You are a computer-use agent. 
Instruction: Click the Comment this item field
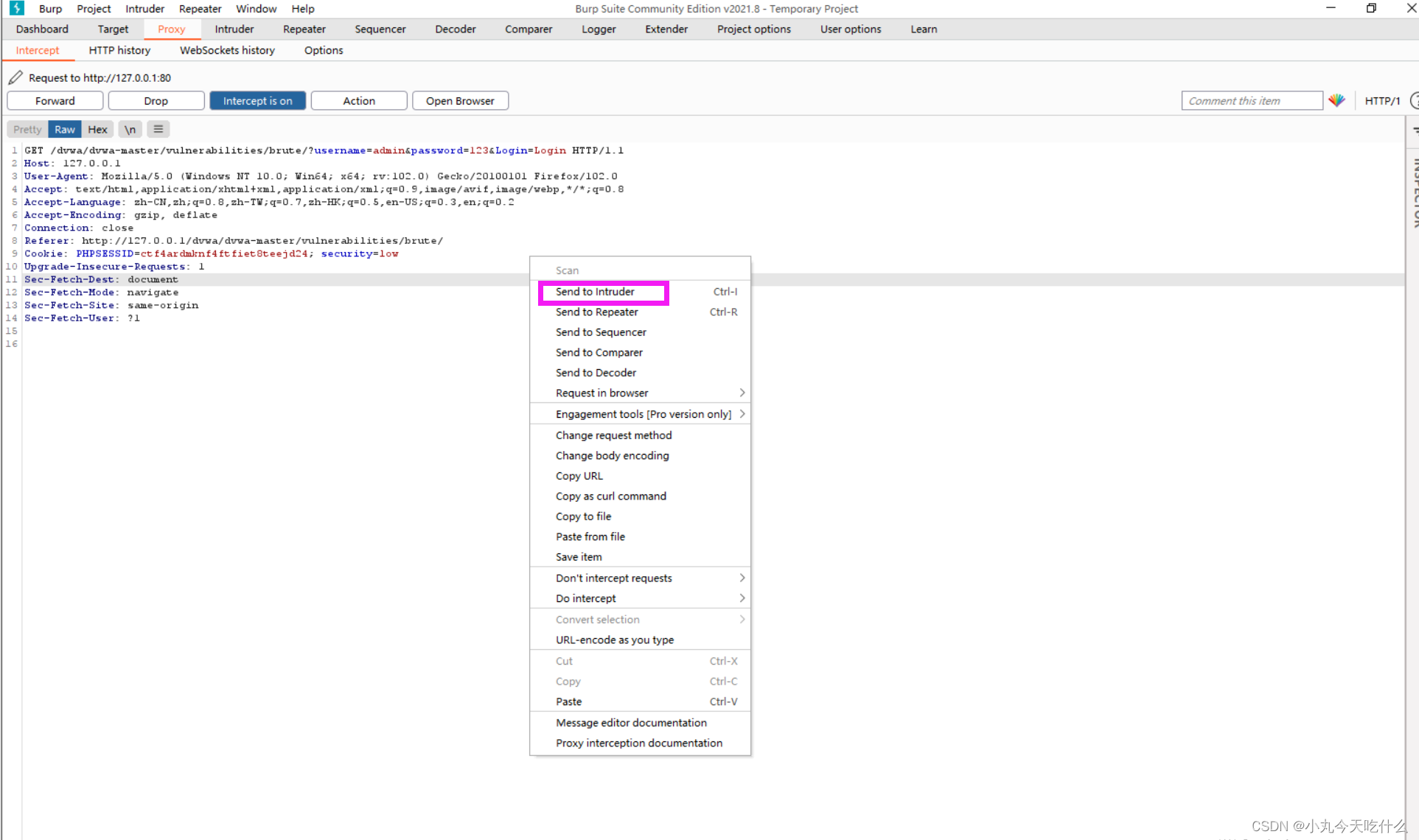pos(1251,101)
